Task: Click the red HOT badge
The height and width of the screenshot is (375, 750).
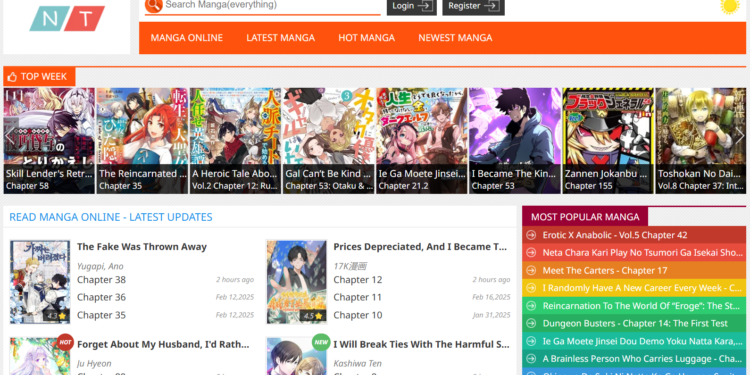Action: tap(65, 342)
